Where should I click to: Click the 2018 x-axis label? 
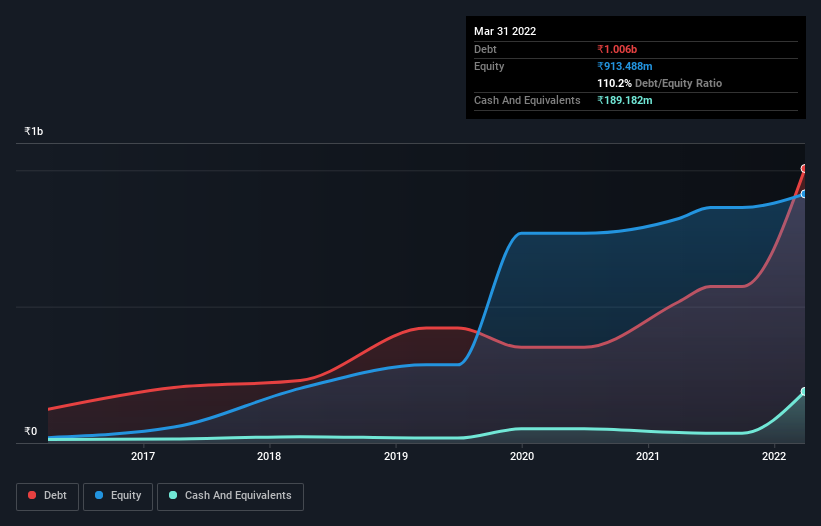tap(269, 456)
